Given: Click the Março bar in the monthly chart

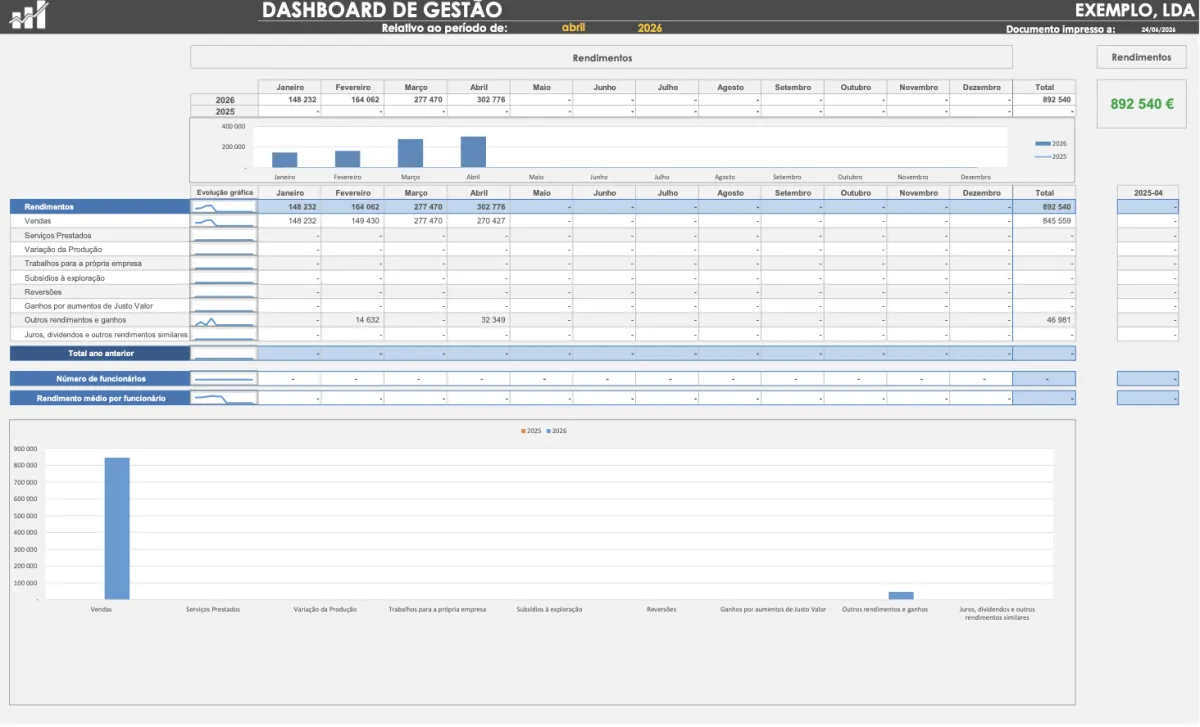Looking at the screenshot, I should [x=410, y=153].
